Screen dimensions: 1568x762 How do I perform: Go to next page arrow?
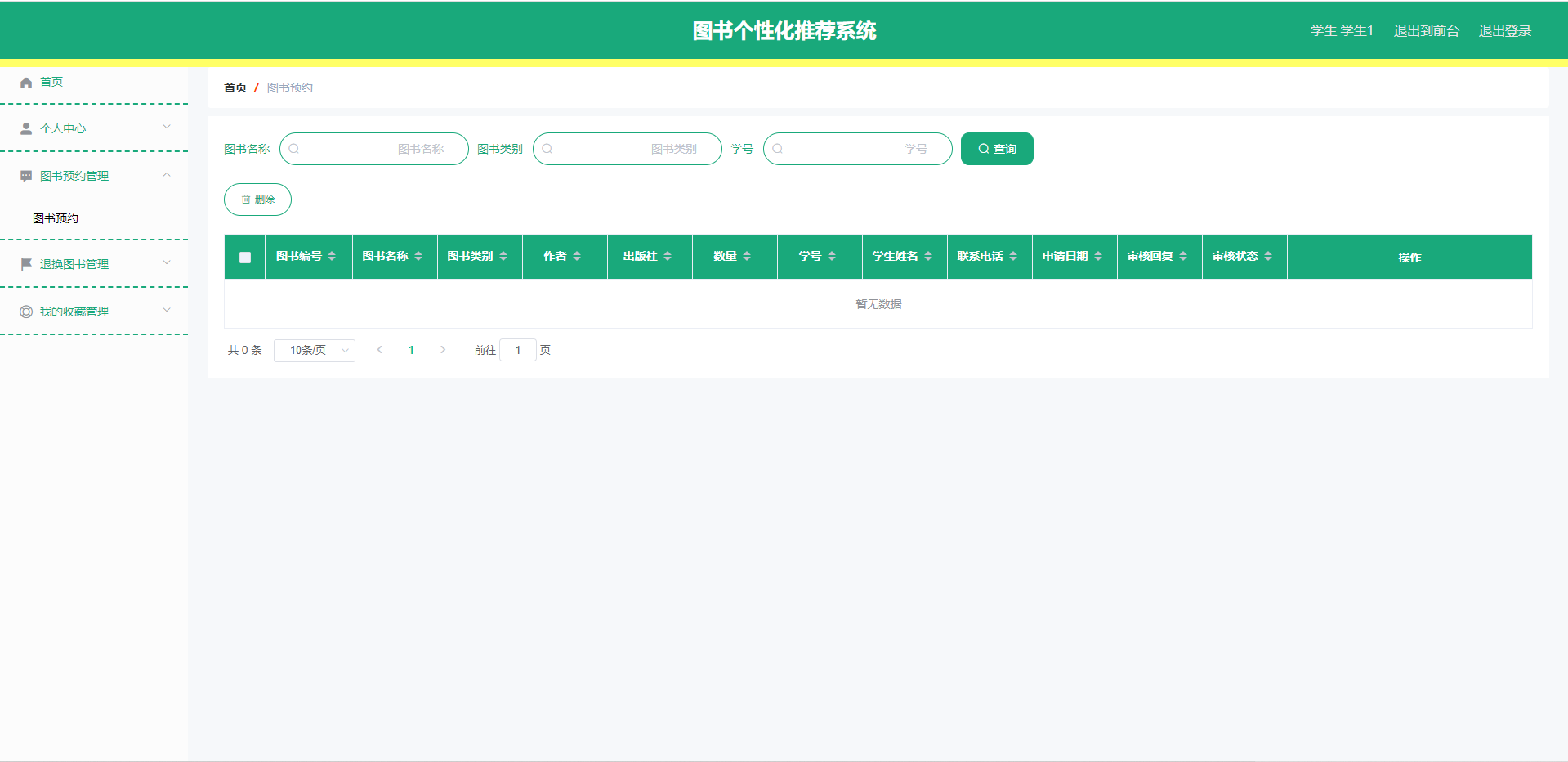tap(443, 350)
